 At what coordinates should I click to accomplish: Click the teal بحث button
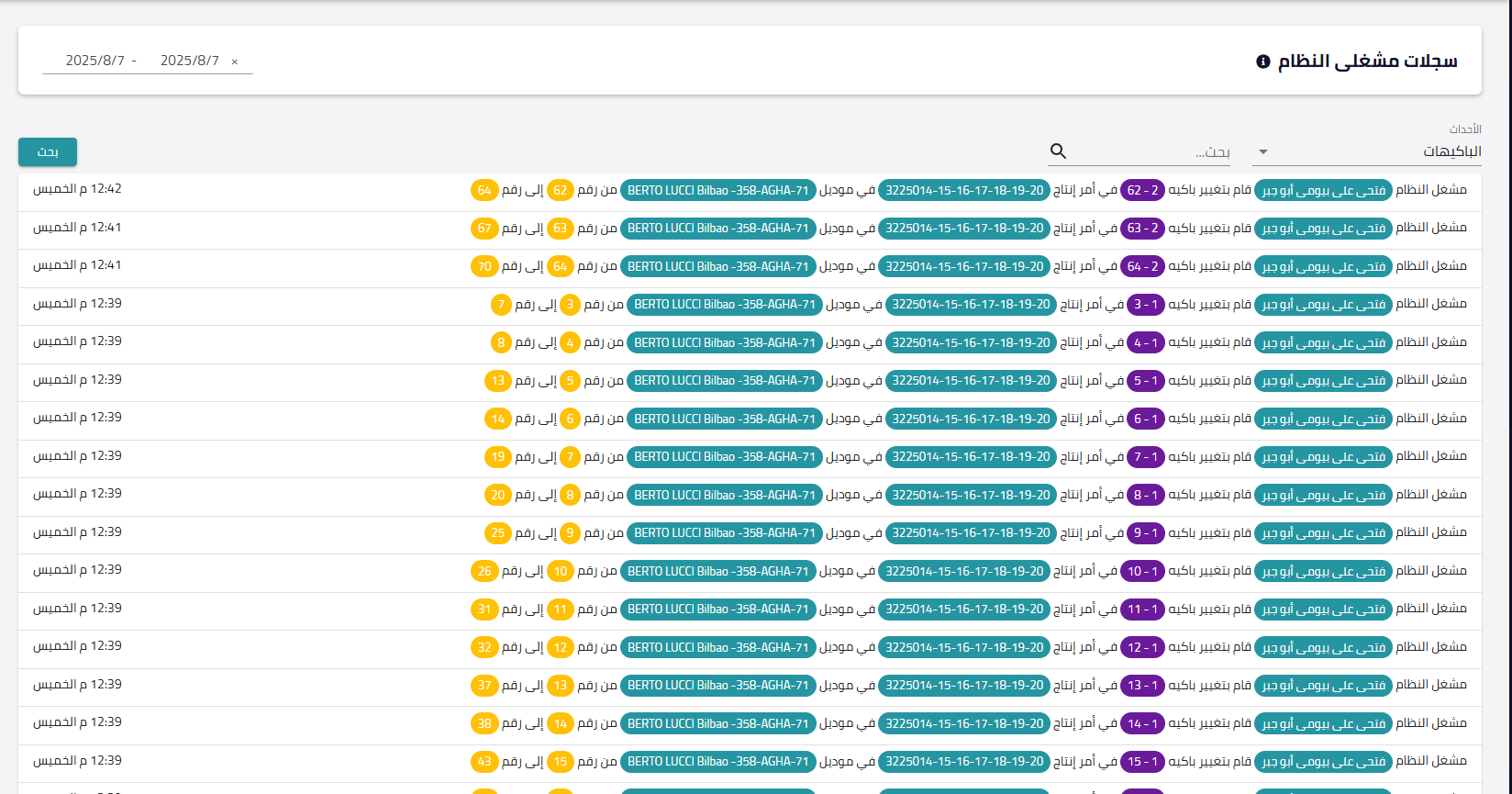48,152
